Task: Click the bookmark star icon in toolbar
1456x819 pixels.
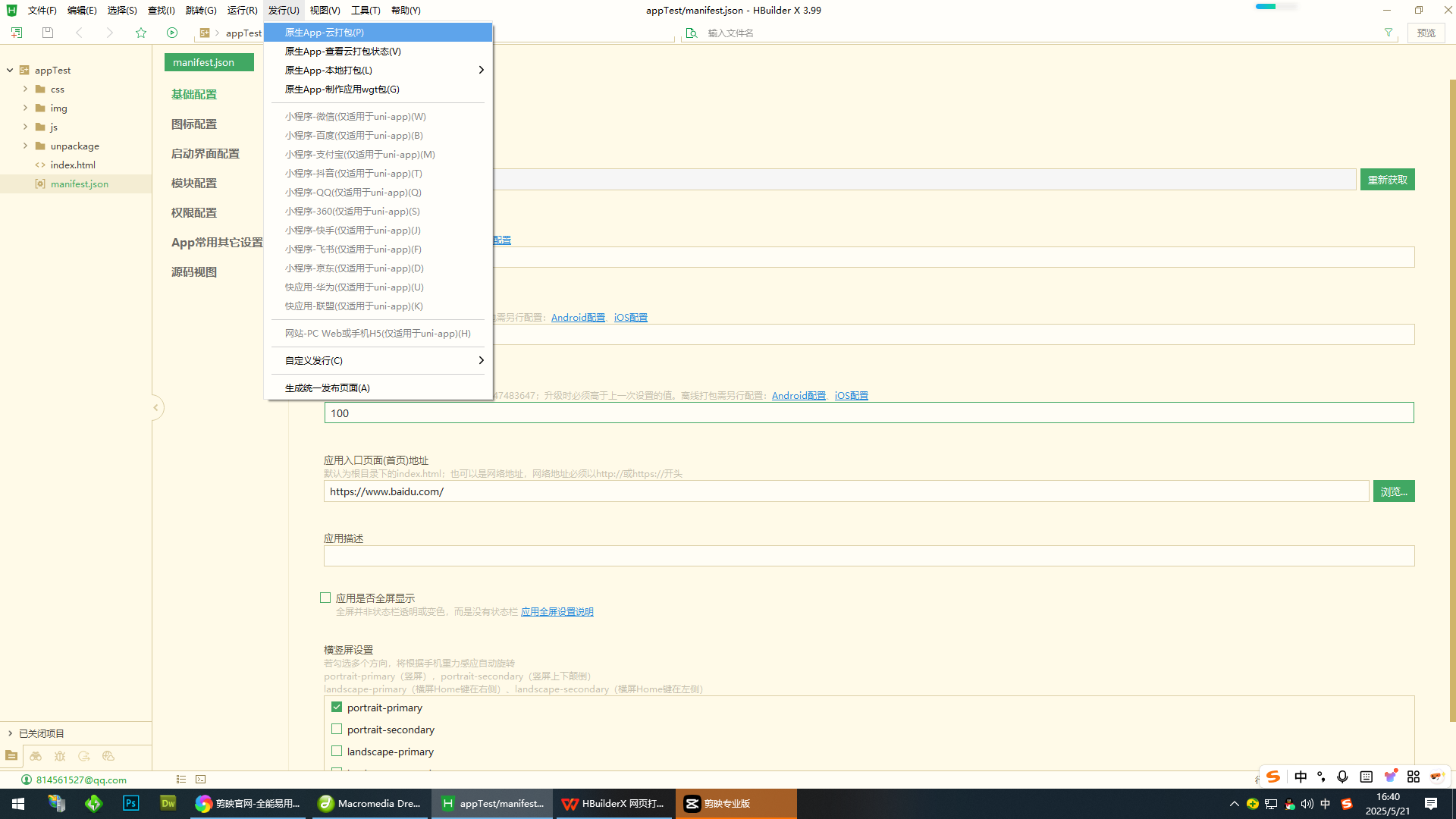Action: (141, 33)
